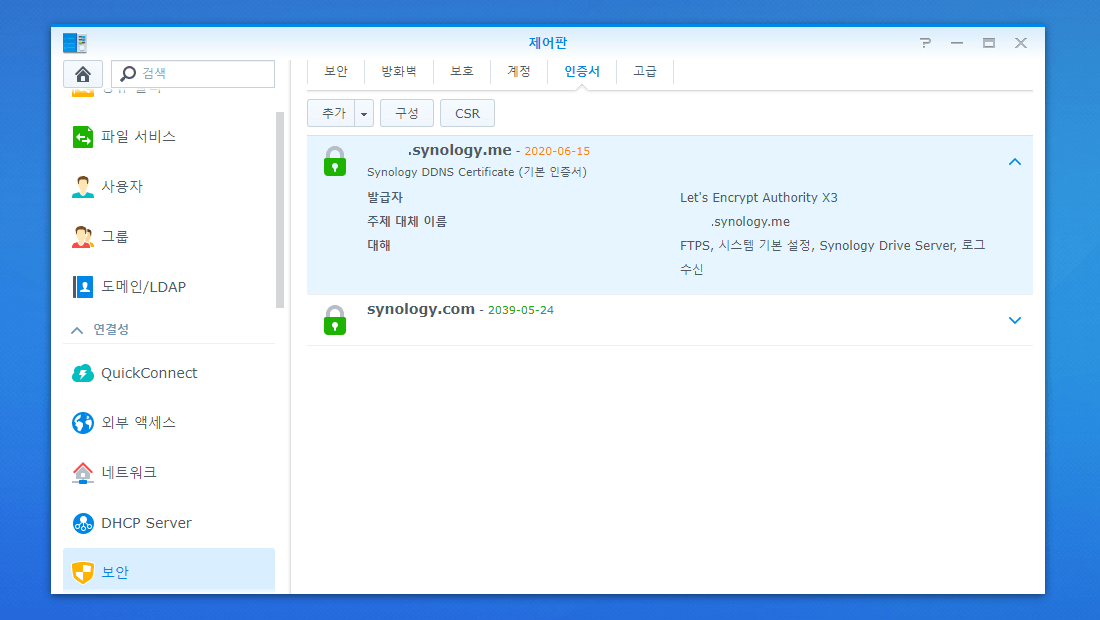Click the Control Panel home icon

[x=83, y=74]
